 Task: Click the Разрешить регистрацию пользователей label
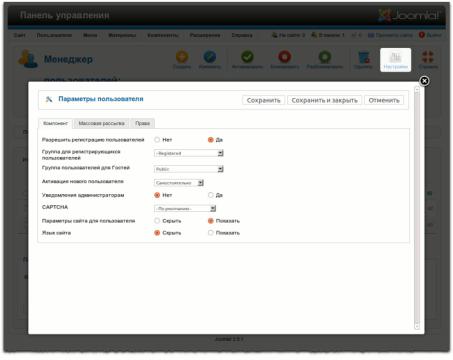click(93, 140)
